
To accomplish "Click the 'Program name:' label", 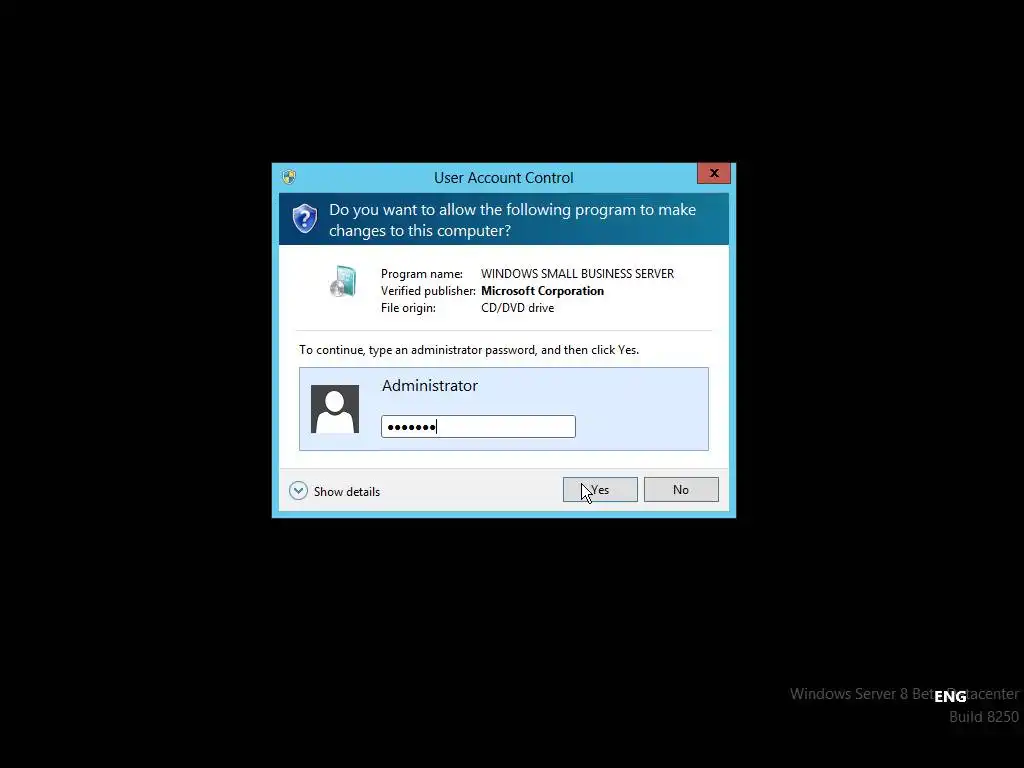I will pos(422,274).
